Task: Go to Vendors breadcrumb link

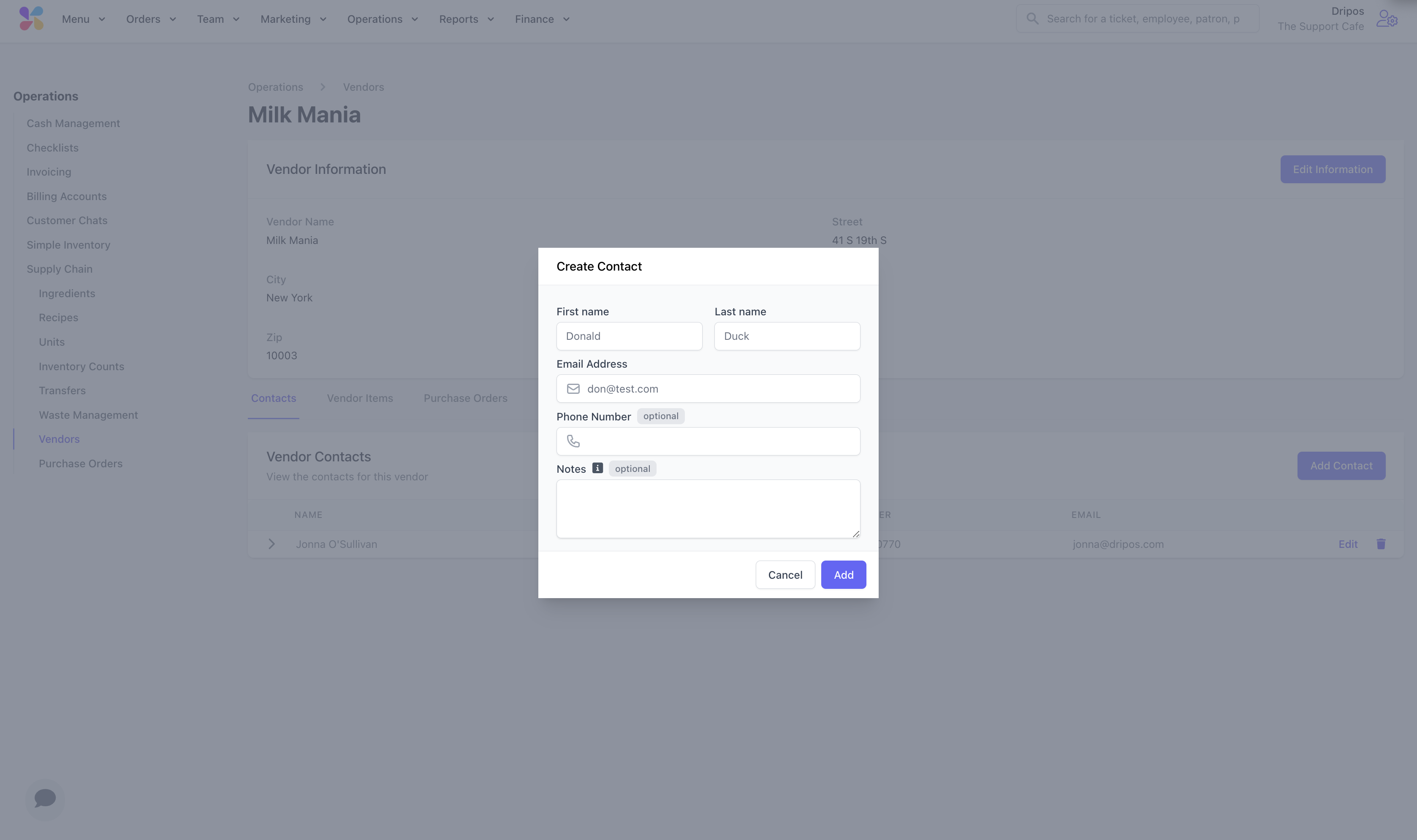Action: [364, 87]
